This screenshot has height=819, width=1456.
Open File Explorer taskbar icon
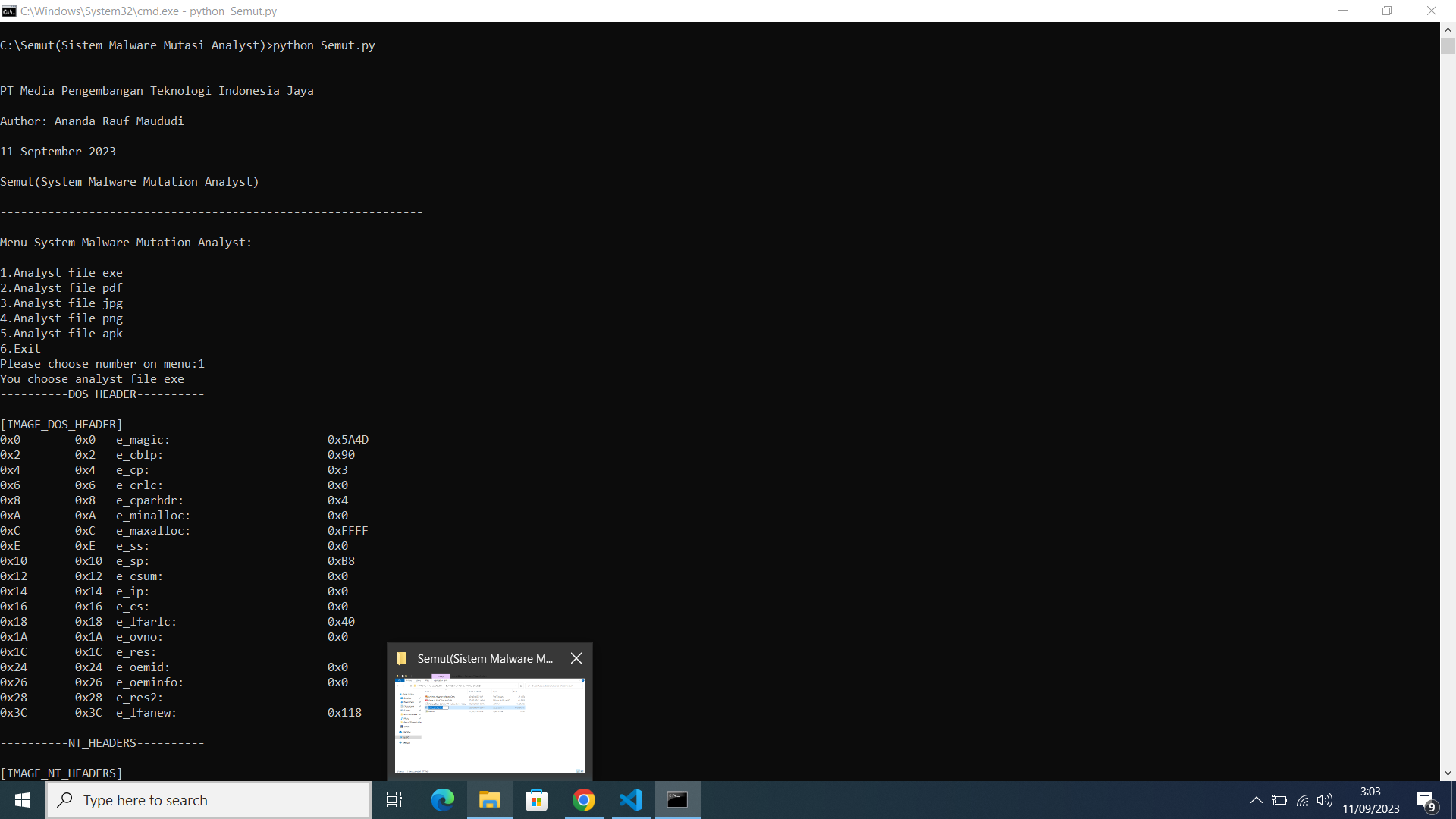click(x=490, y=800)
